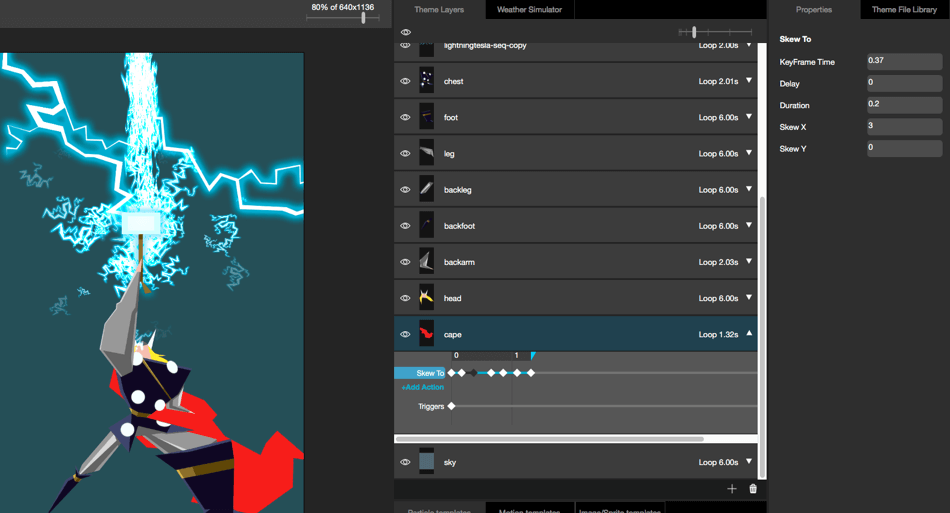Switch to the Theme Layers tab

coord(439,10)
